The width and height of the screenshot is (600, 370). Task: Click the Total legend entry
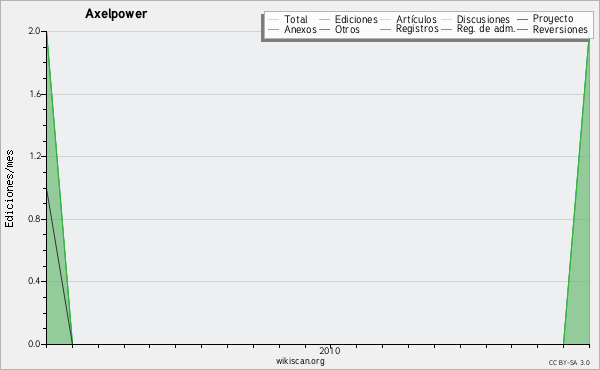click(288, 19)
